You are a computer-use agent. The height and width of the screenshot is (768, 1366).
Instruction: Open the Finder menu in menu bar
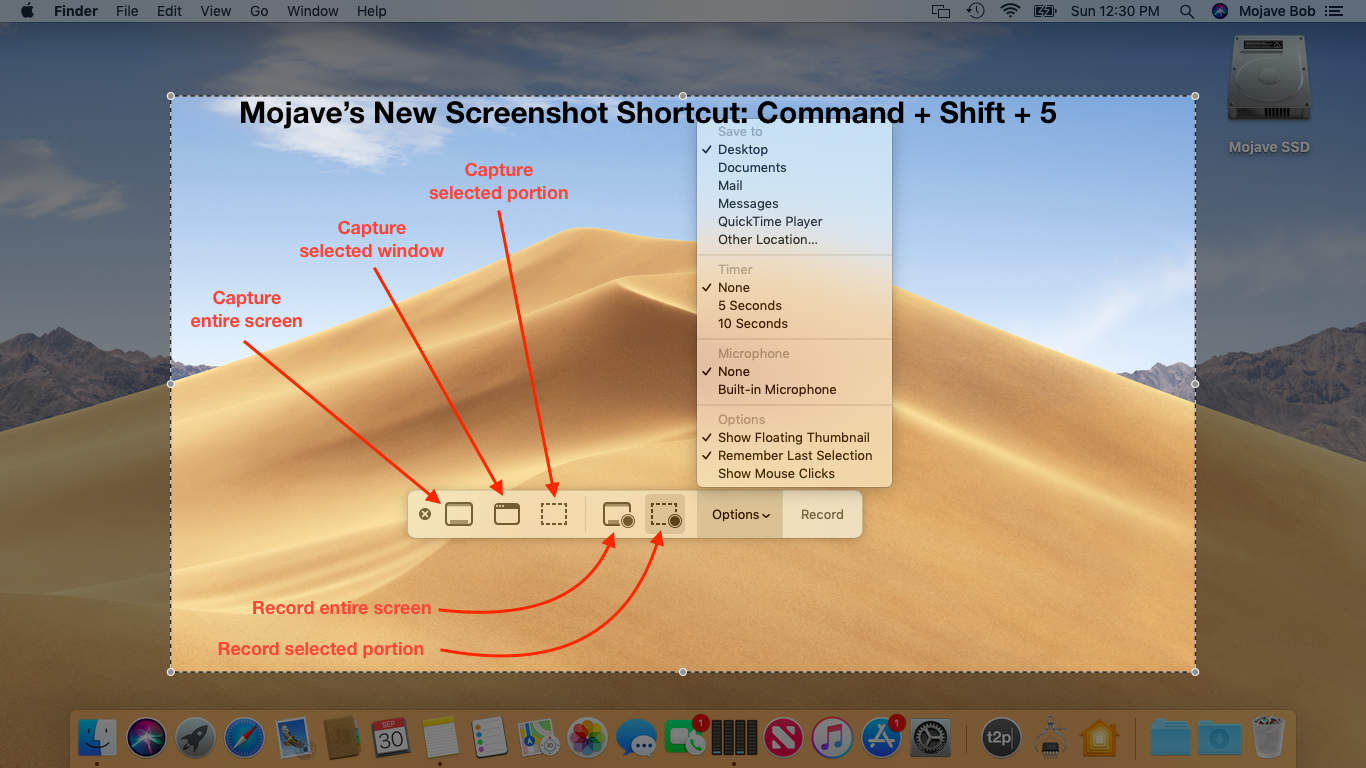76,11
